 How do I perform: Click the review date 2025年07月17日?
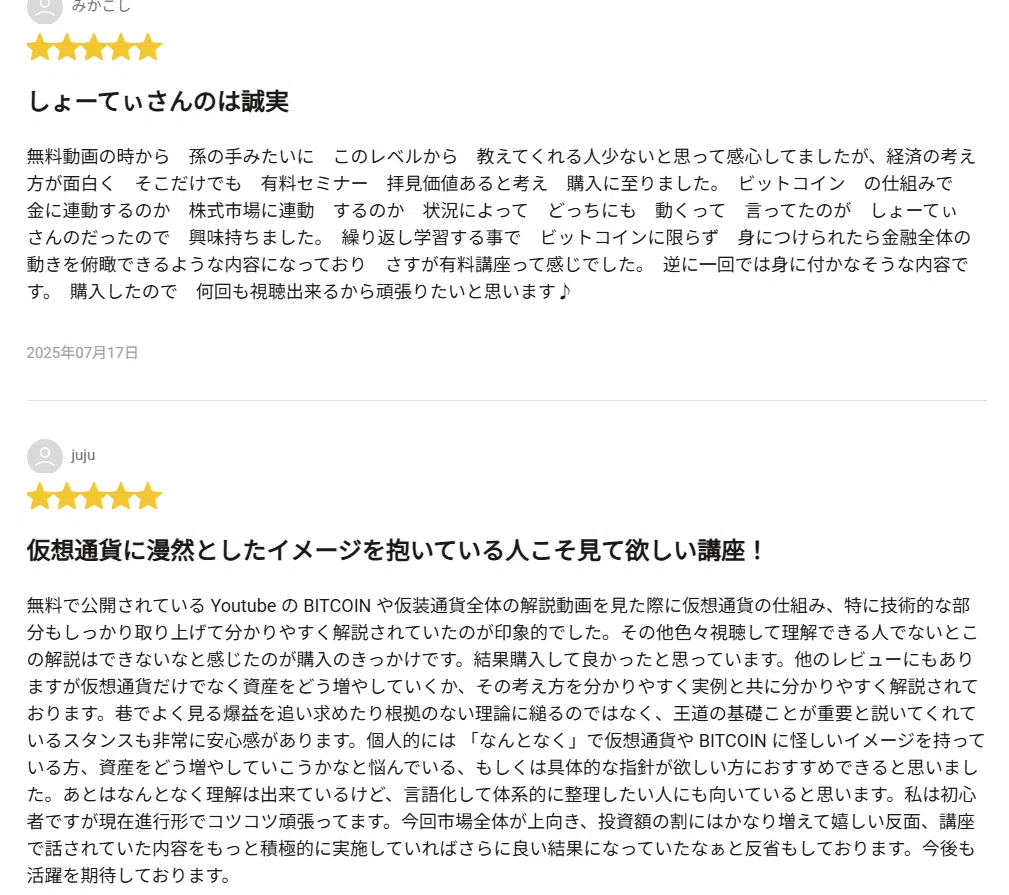(82, 353)
